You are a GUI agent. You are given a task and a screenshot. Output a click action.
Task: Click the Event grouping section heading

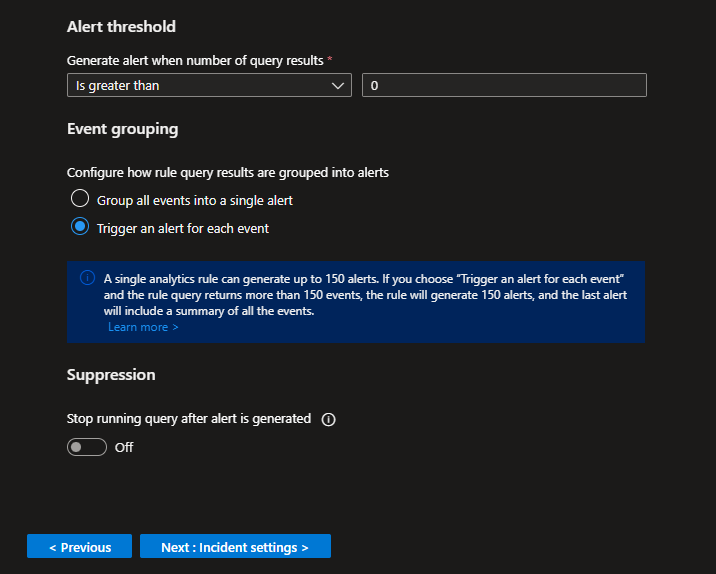coord(122,129)
